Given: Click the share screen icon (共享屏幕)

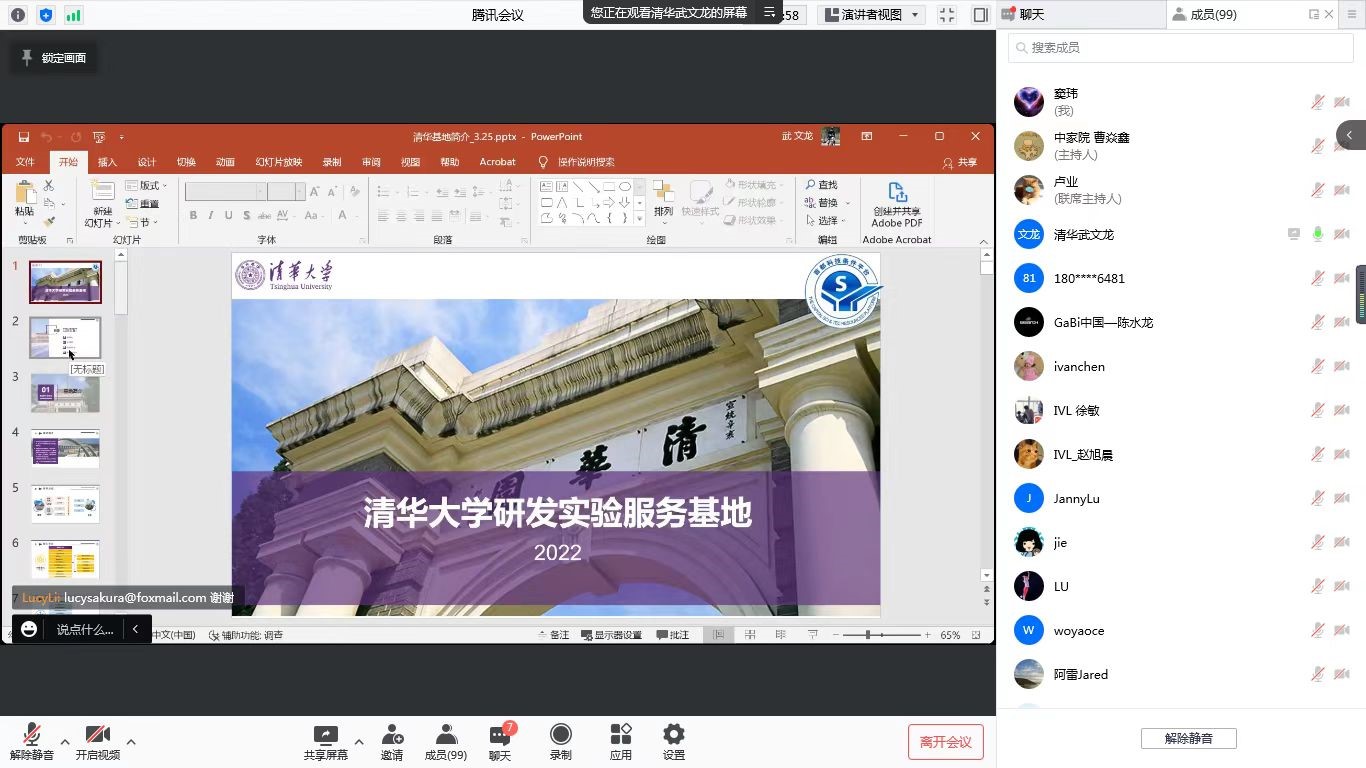Looking at the screenshot, I should [x=326, y=736].
